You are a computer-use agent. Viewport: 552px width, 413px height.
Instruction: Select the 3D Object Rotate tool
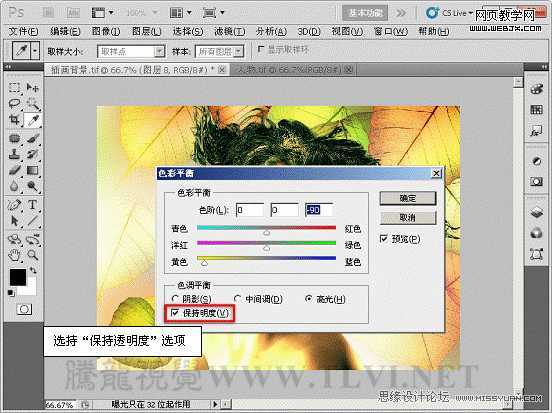tap(14, 239)
